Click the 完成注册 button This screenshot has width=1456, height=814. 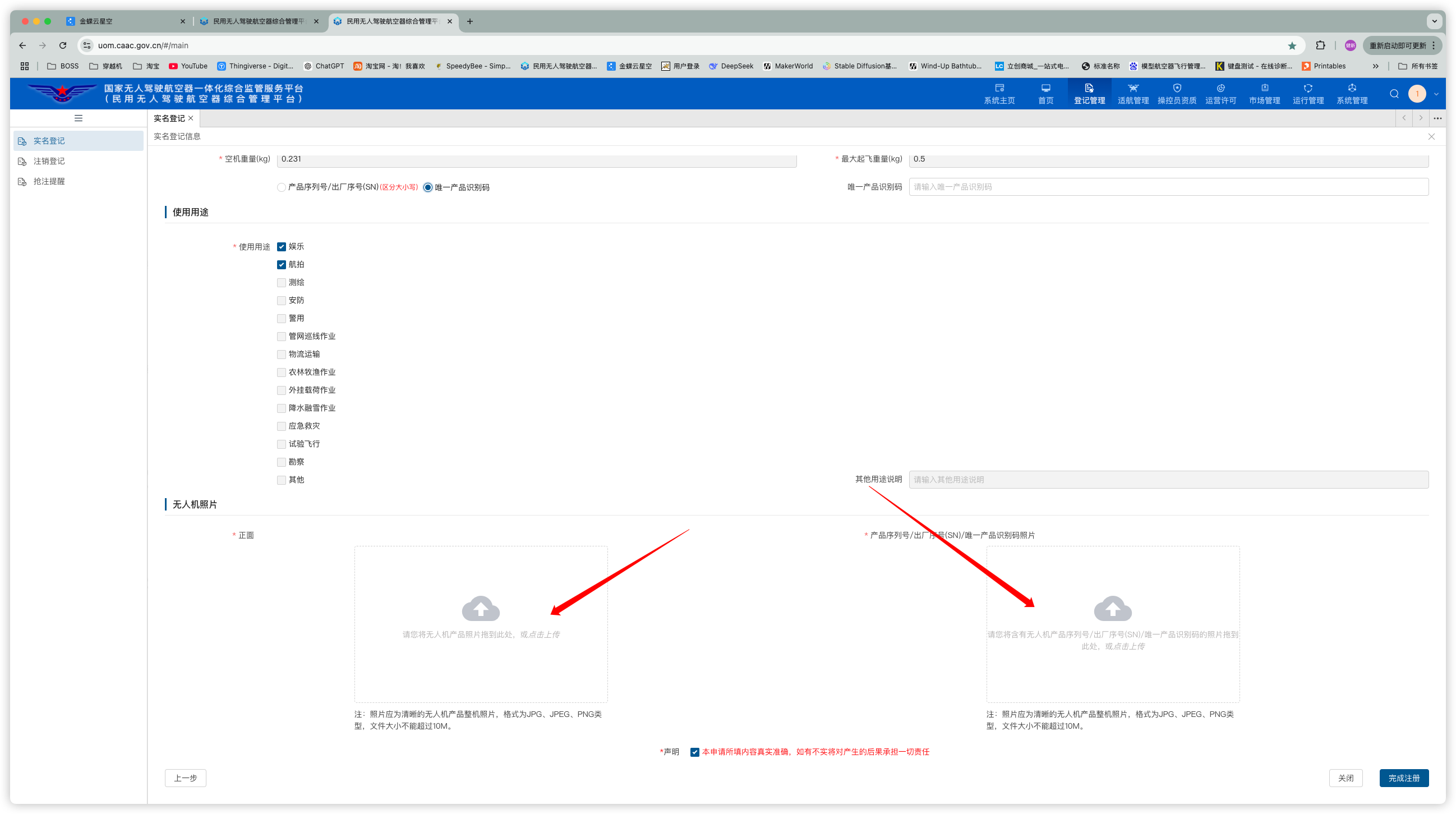tap(1403, 778)
